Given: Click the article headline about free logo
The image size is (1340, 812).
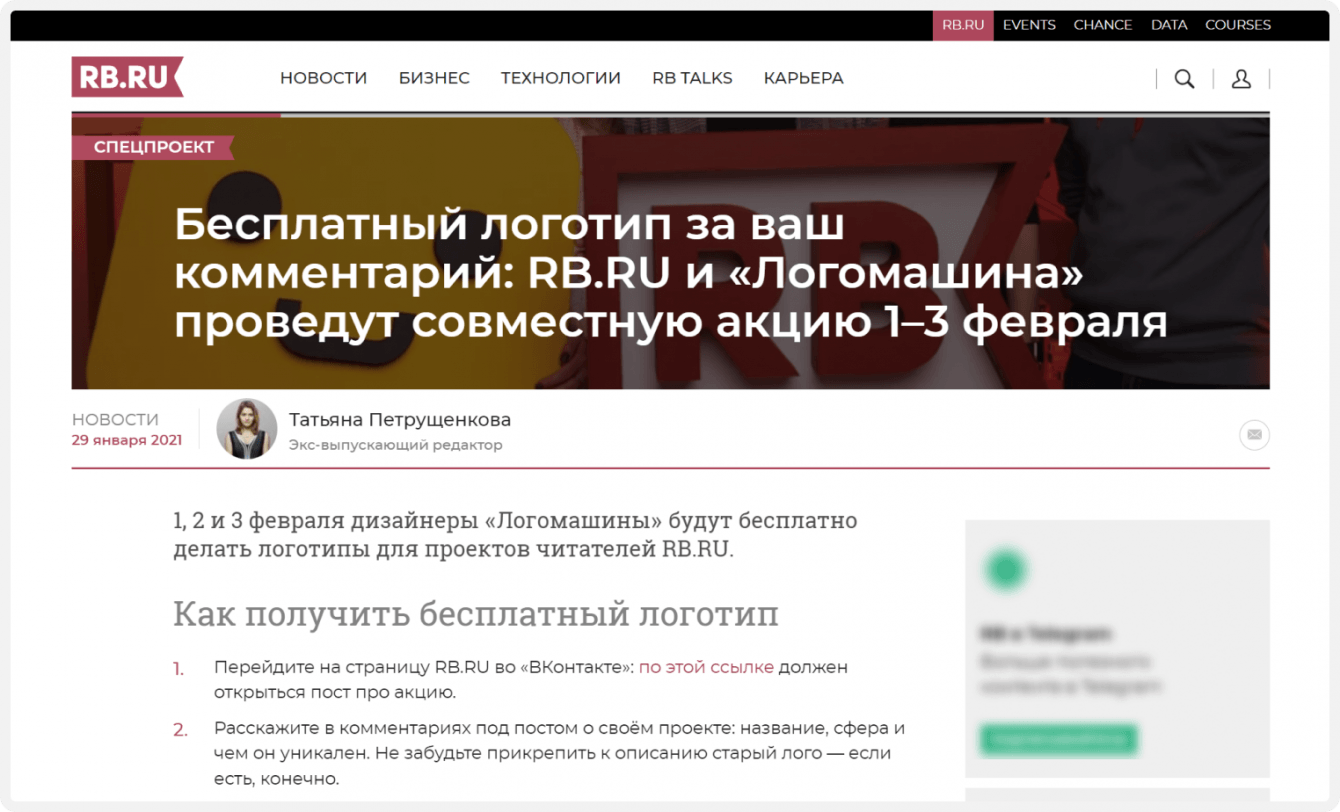Looking at the screenshot, I should click(x=671, y=273).
